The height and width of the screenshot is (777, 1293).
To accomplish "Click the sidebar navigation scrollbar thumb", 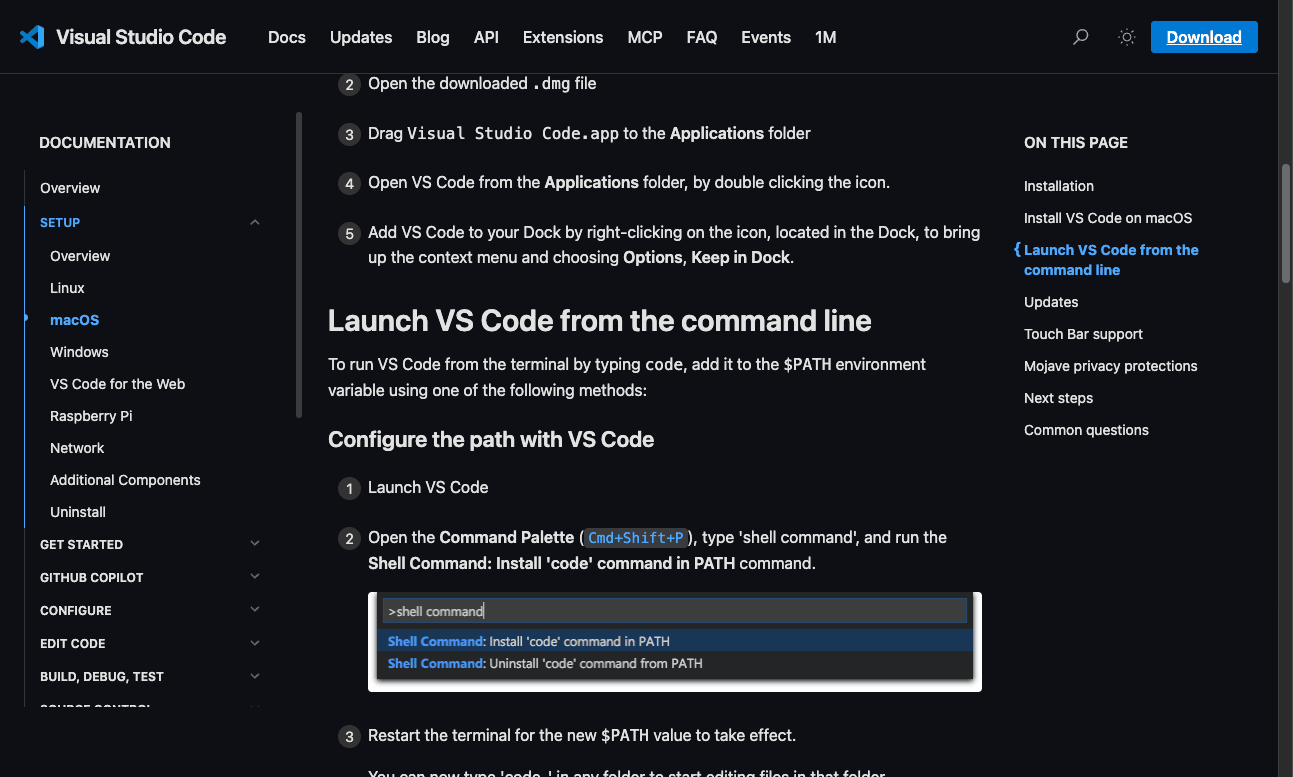I will [299, 265].
